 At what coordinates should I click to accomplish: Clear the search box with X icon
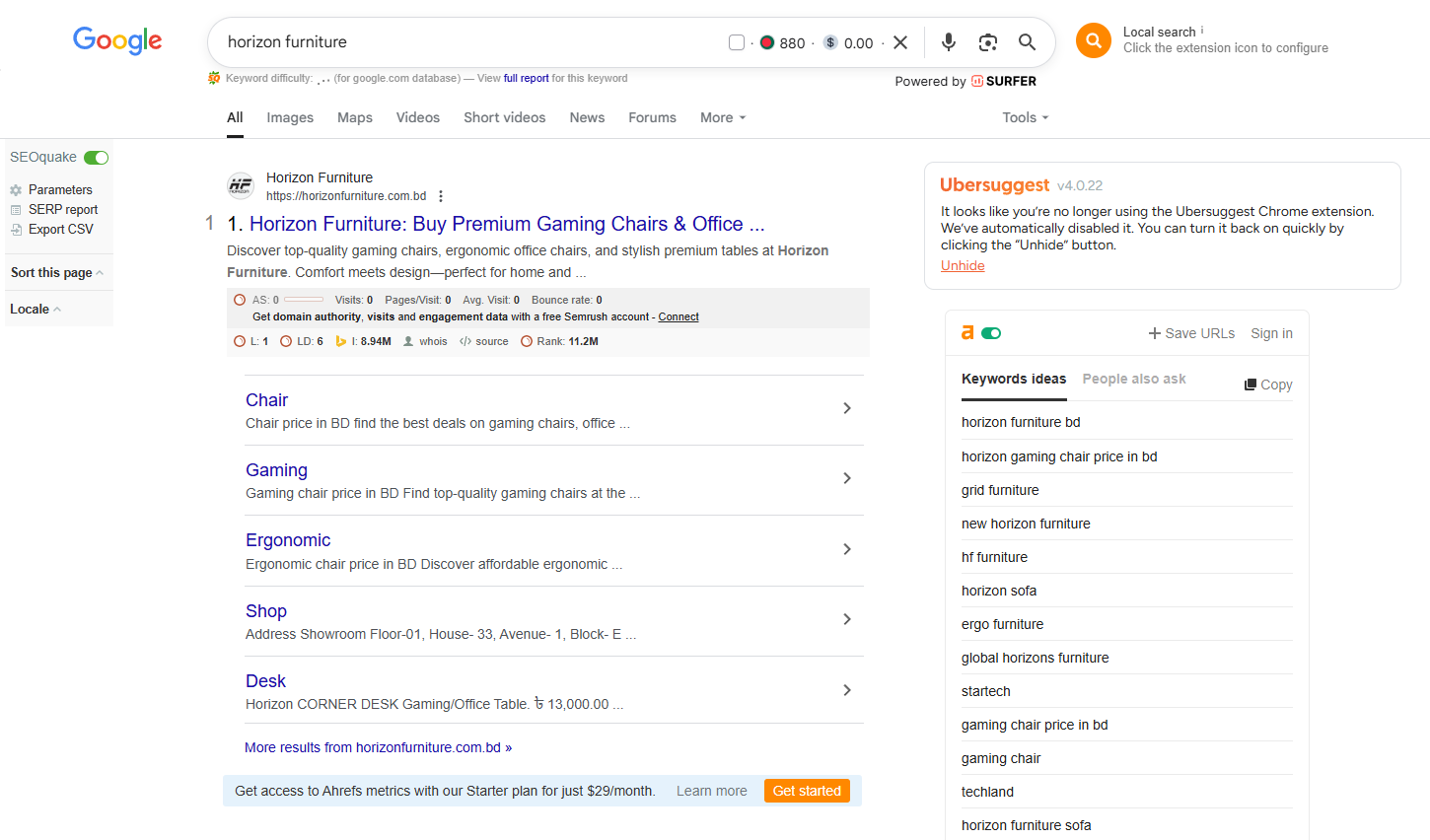click(x=900, y=42)
